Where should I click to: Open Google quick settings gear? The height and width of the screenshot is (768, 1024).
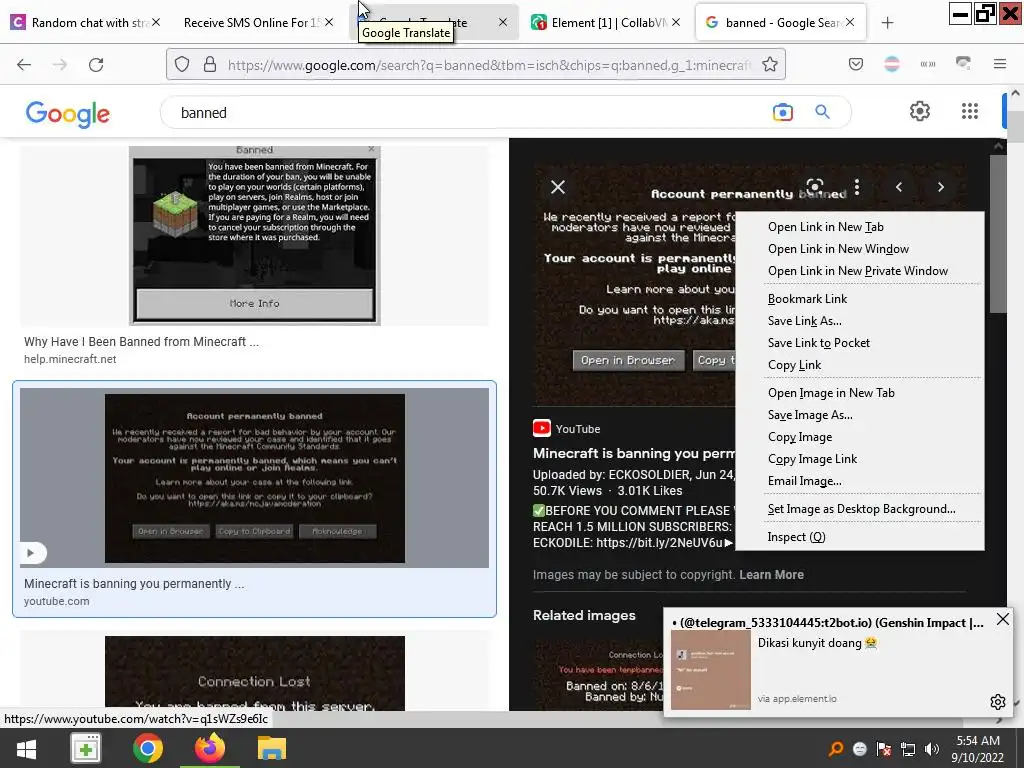coord(920,111)
